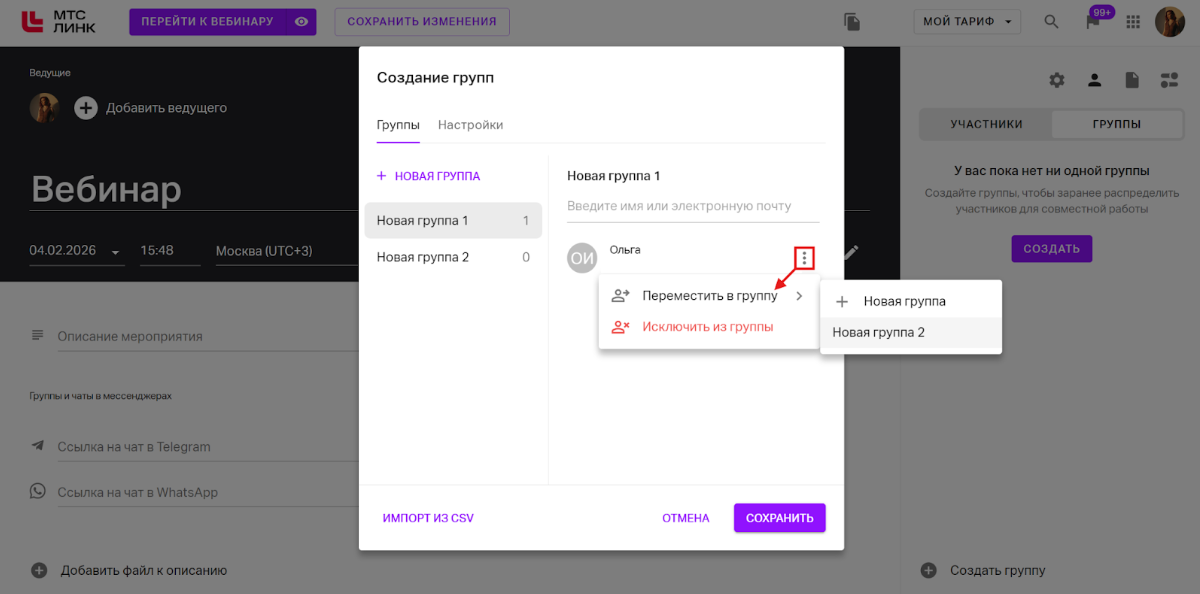This screenshot has width=1200, height=594.
Task: Click the three-dot menu next to Ольга
Action: 804,258
